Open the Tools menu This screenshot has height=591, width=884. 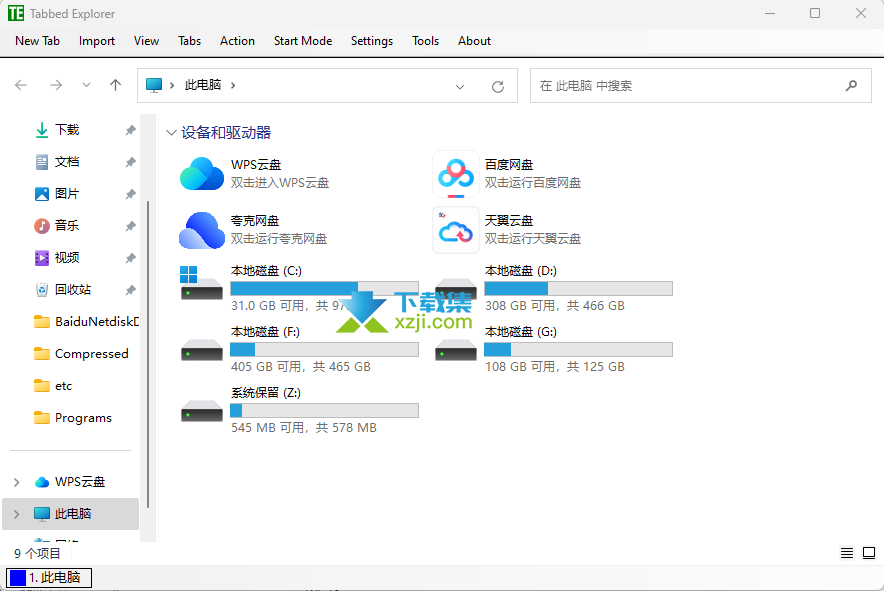click(x=425, y=41)
